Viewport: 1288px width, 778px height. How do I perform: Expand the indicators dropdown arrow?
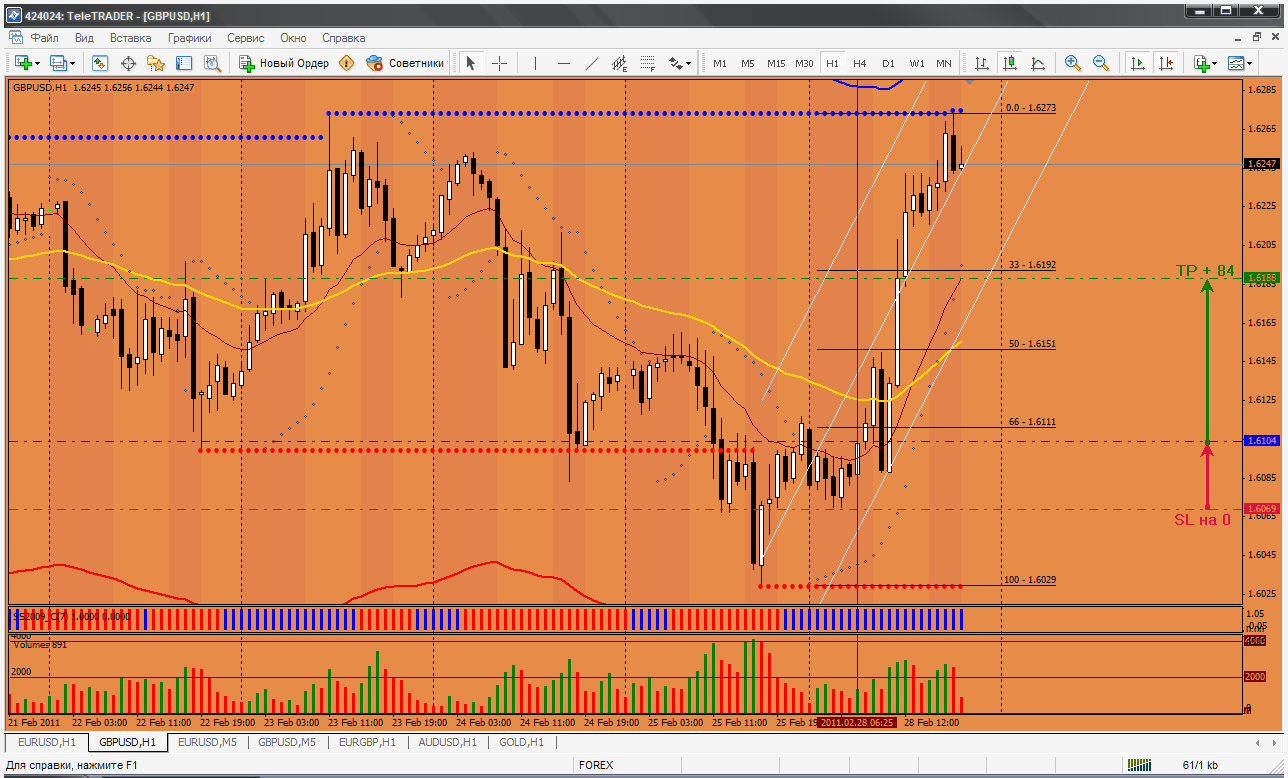1214,63
